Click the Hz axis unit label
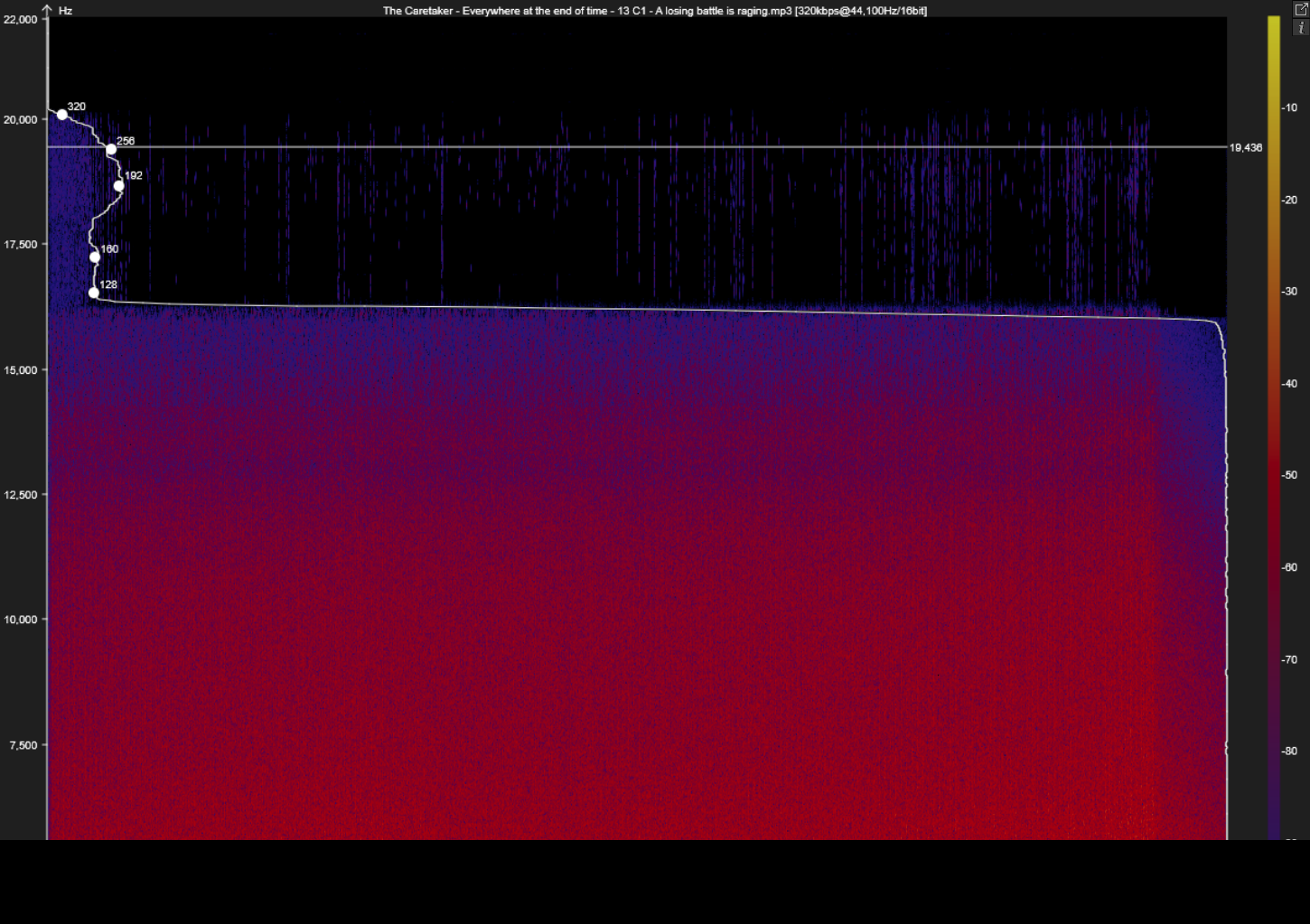Viewport: 1310px width, 924px height. click(65, 11)
